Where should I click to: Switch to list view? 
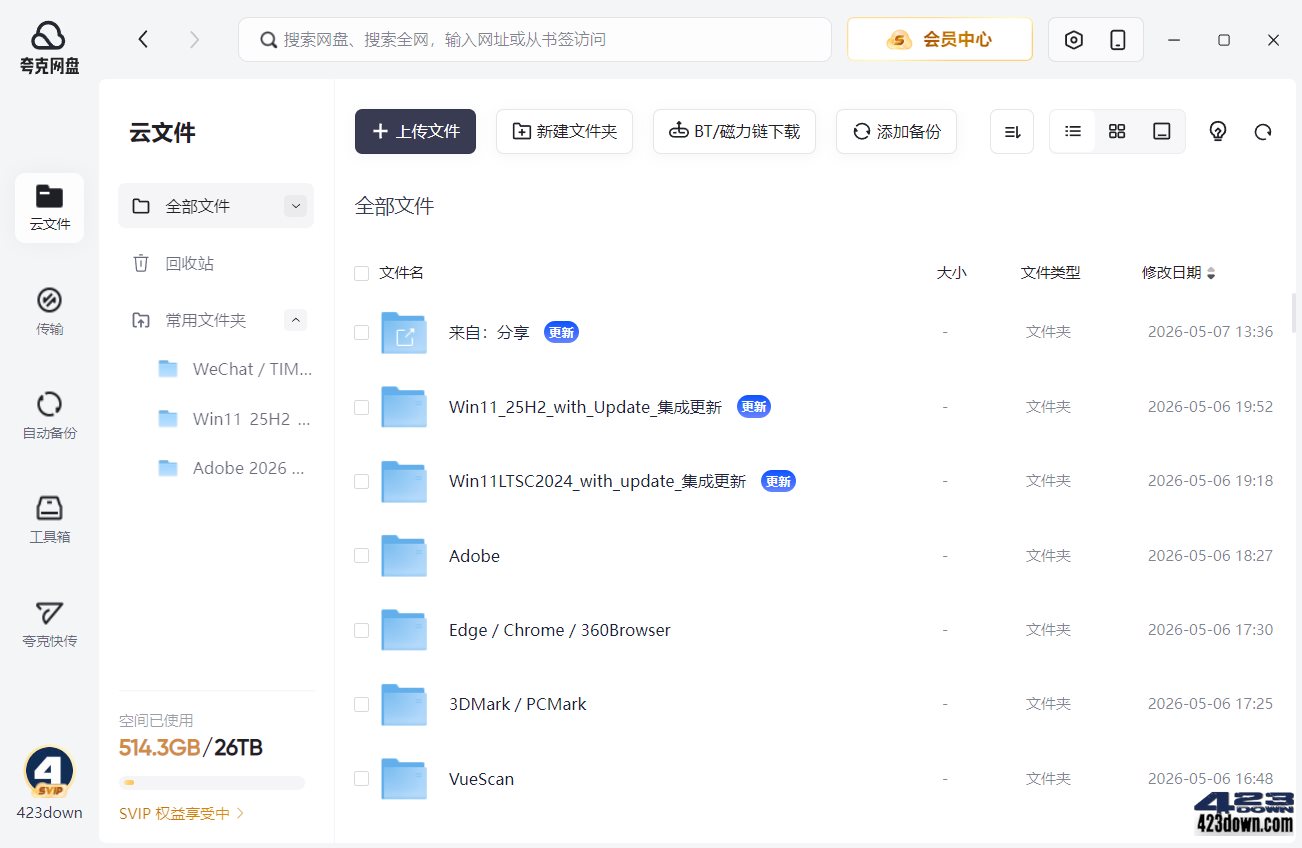pos(1073,131)
